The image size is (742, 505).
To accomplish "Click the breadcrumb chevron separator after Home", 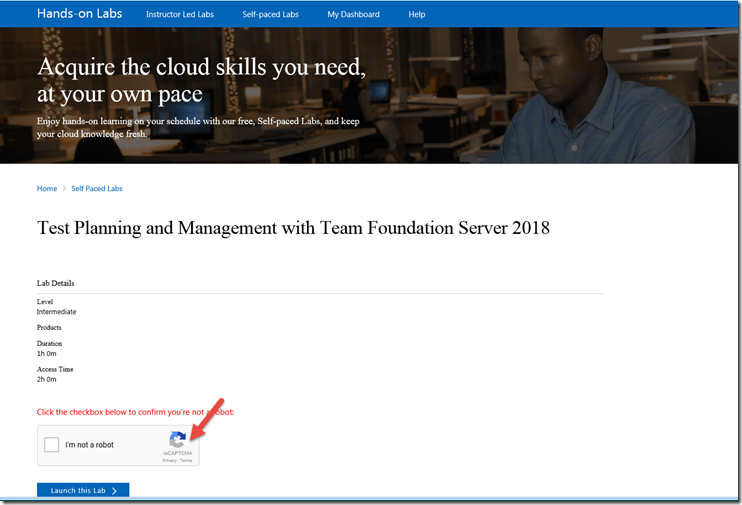I will [x=64, y=188].
